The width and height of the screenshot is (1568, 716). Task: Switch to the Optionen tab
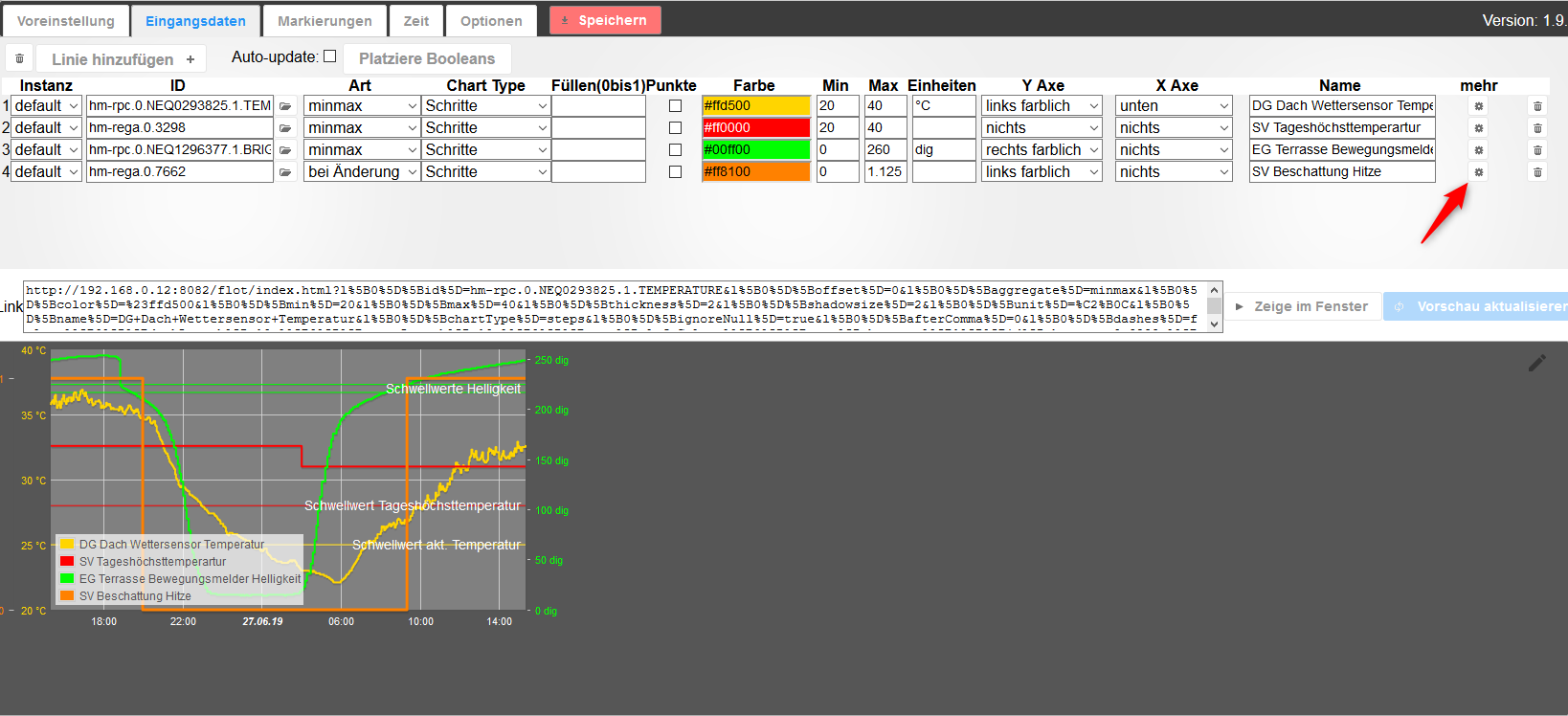(491, 21)
